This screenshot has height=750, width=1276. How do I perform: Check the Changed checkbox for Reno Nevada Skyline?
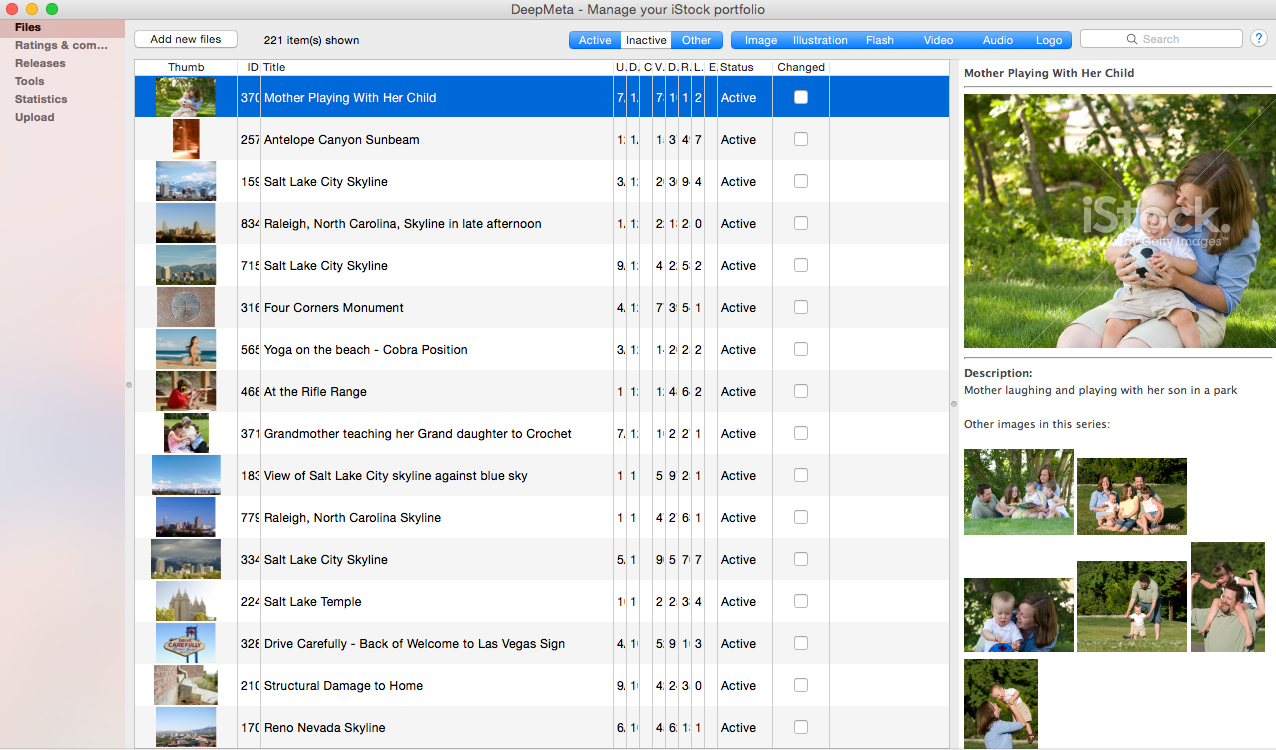pos(800,727)
